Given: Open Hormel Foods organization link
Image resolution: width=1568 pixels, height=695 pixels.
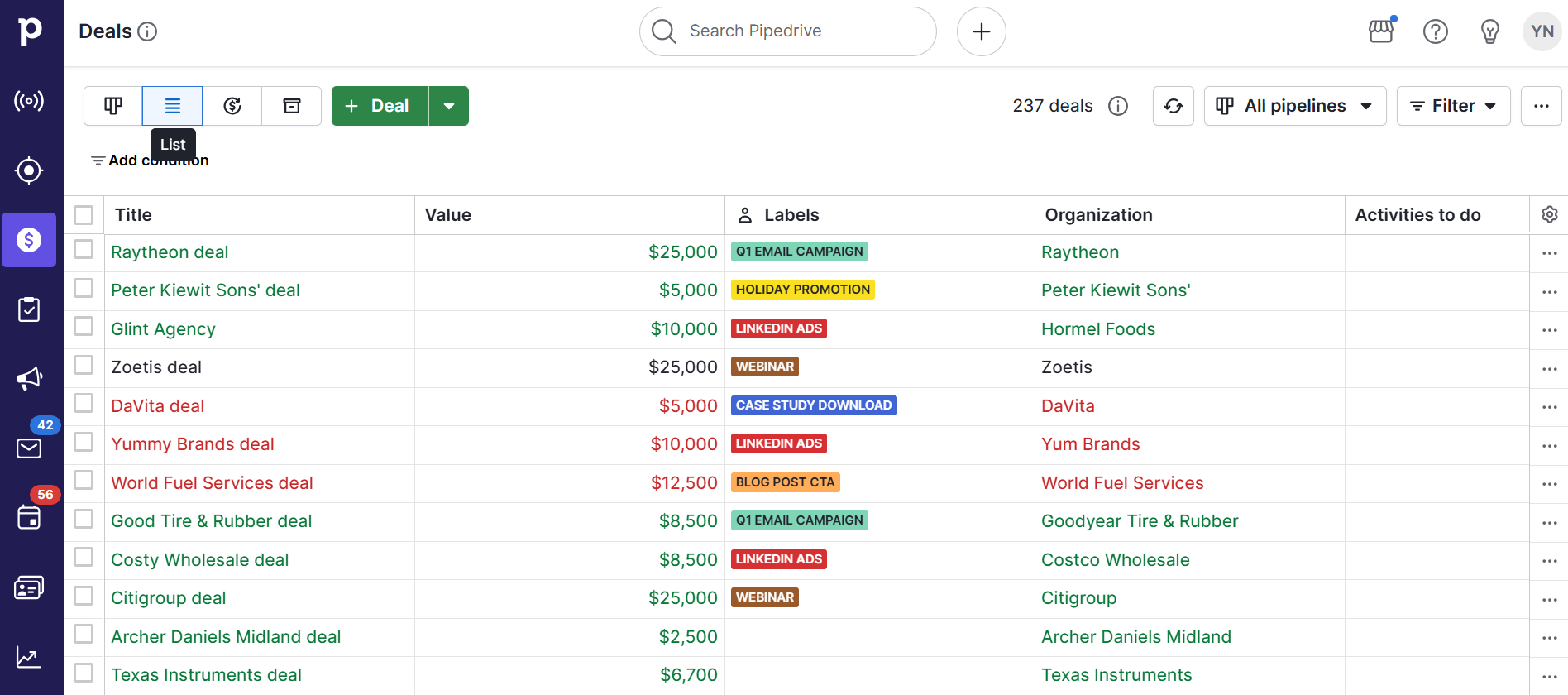Looking at the screenshot, I should tap(1098, 329).
